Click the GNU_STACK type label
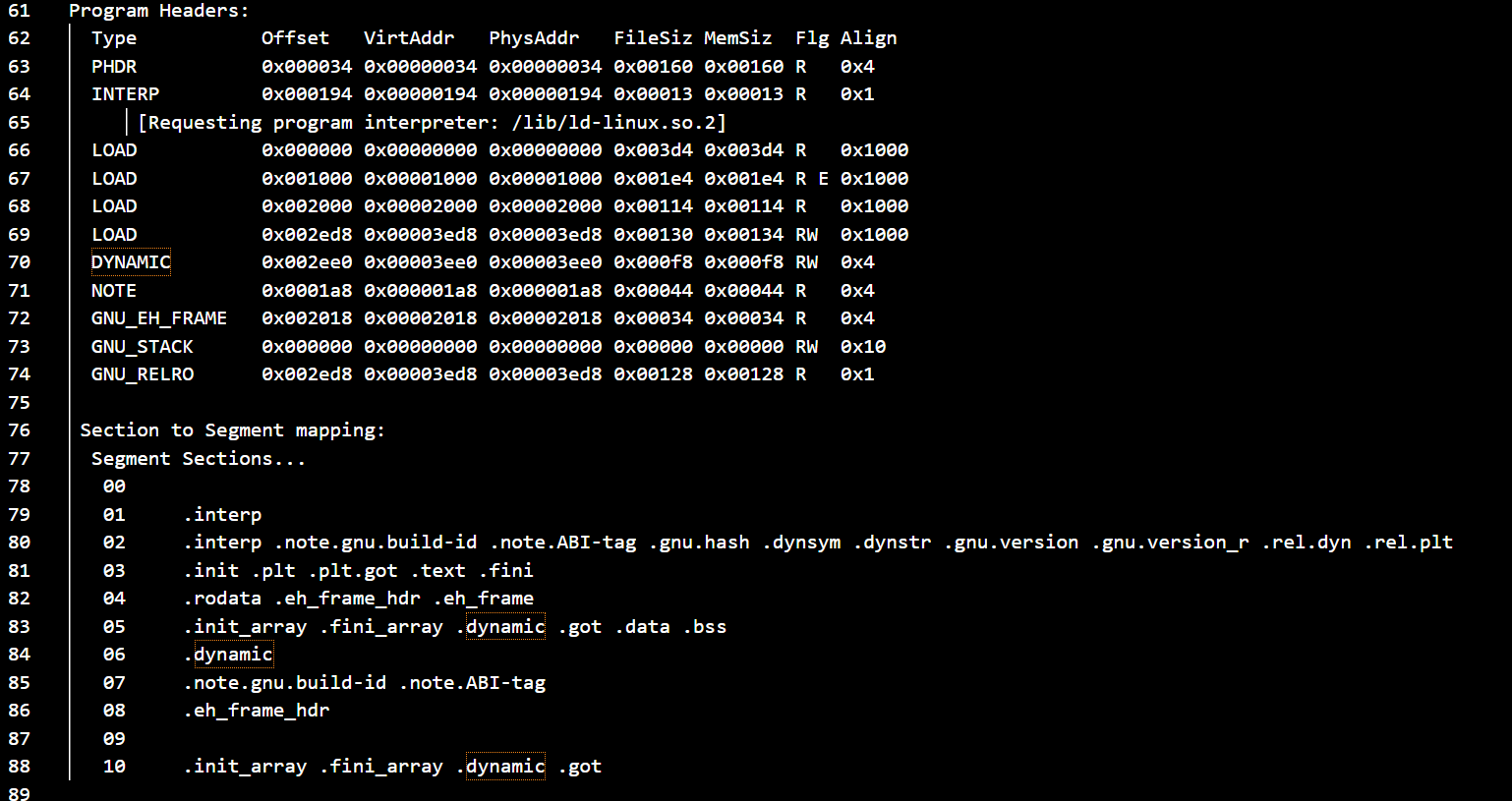Screen dimensions: 1512x801 click(143, 347)
